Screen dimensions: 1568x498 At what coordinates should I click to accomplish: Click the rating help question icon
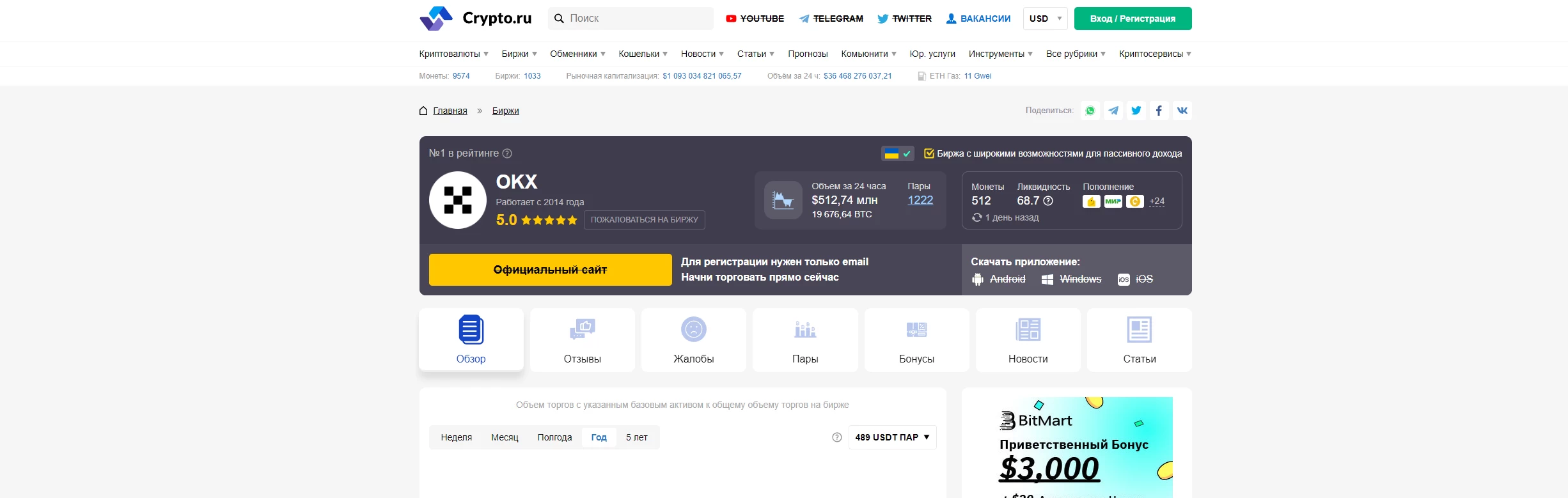[507, 153]
